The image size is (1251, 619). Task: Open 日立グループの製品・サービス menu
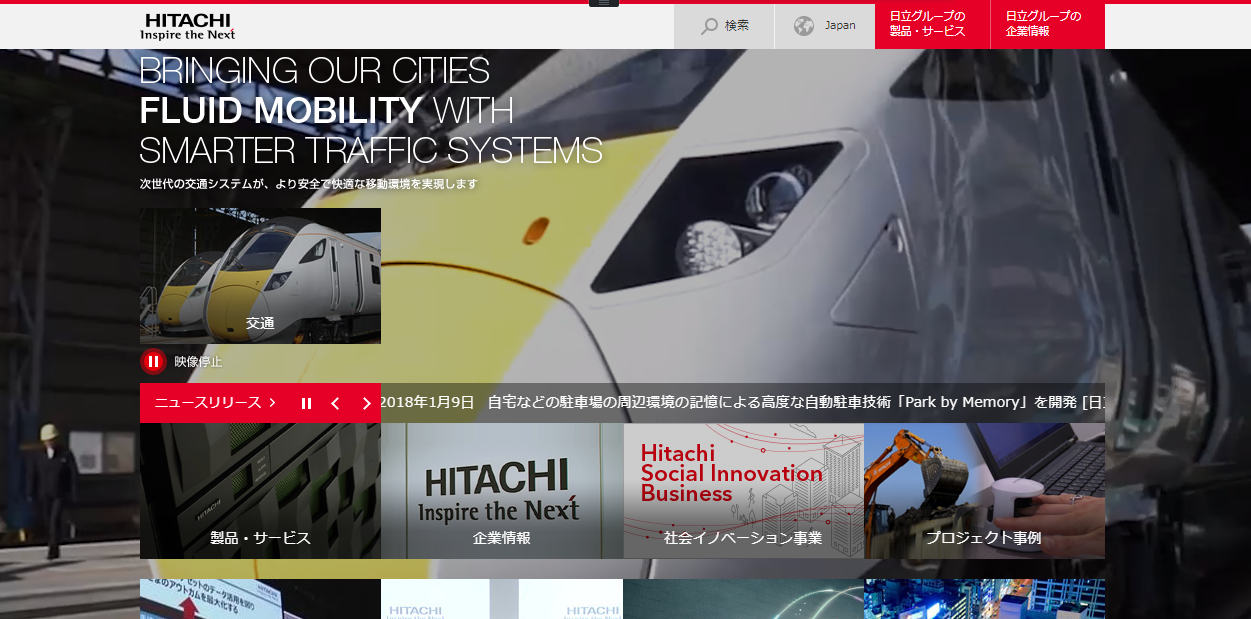point(932,26)
